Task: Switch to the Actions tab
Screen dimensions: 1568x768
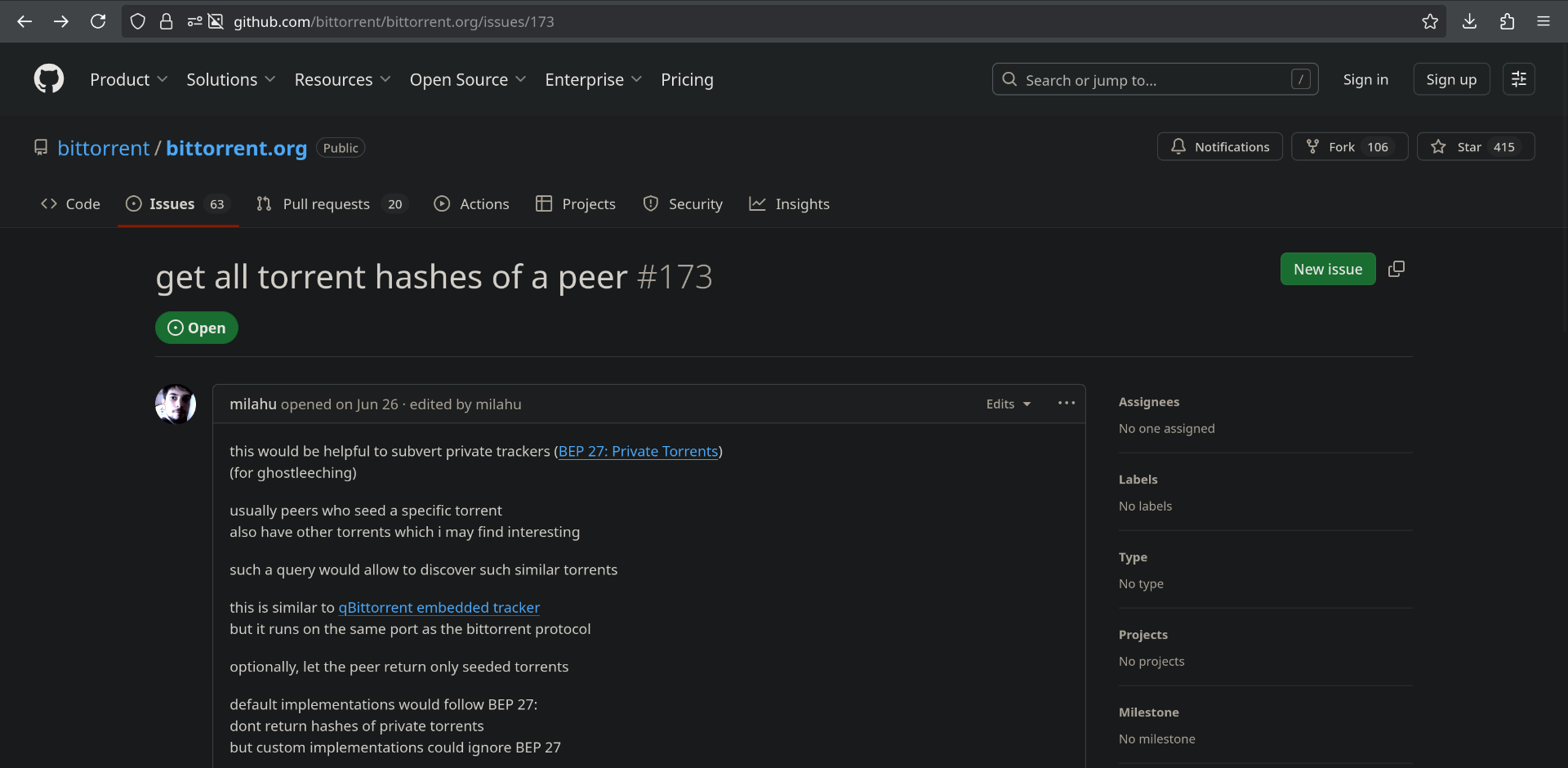Action: 471,203
